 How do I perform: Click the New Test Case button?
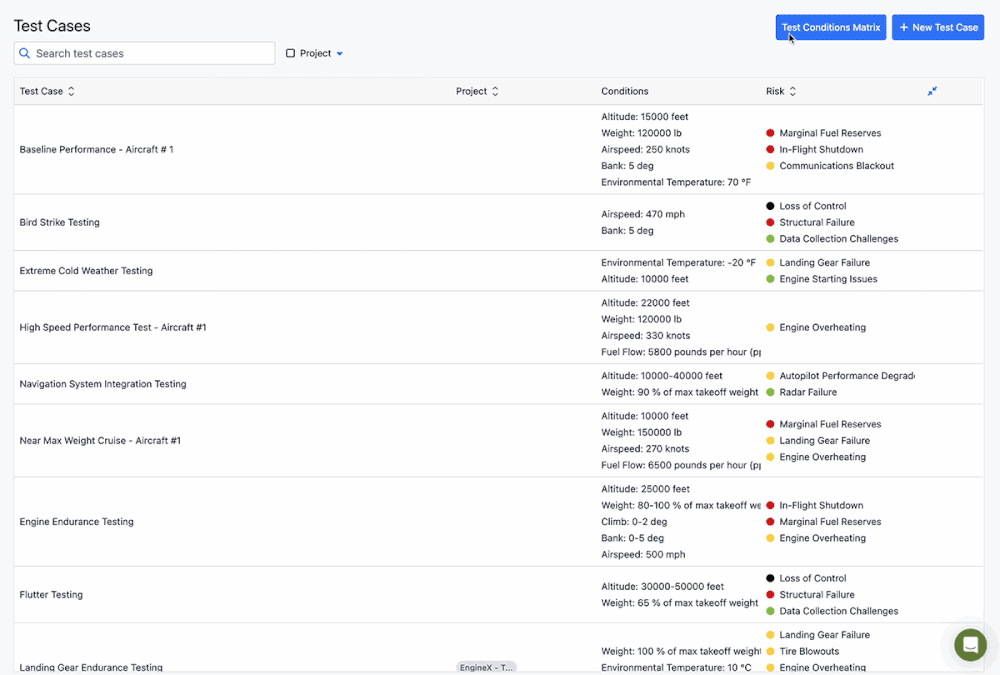click(x=937, y=27)
